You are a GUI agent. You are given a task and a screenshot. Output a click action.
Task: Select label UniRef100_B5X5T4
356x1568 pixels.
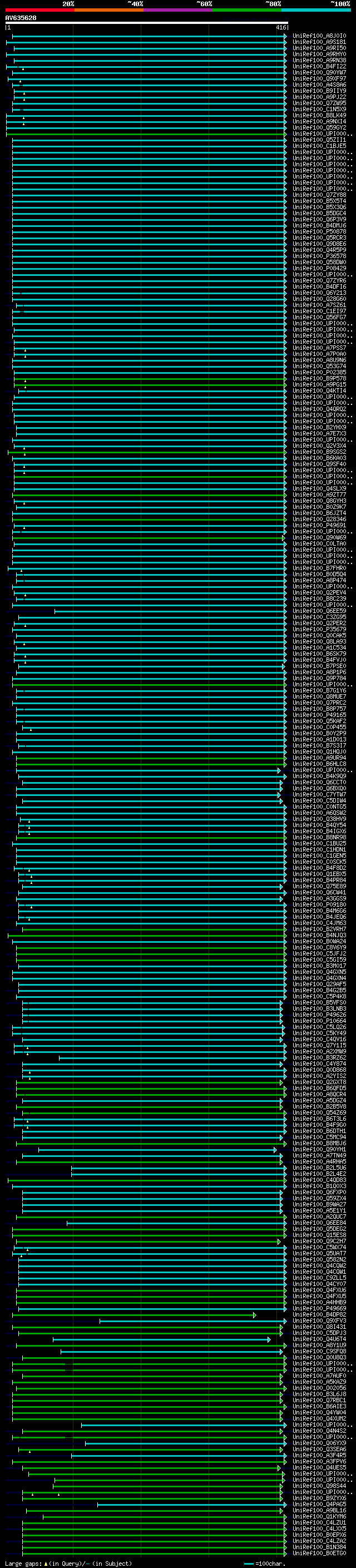point(319,201)
